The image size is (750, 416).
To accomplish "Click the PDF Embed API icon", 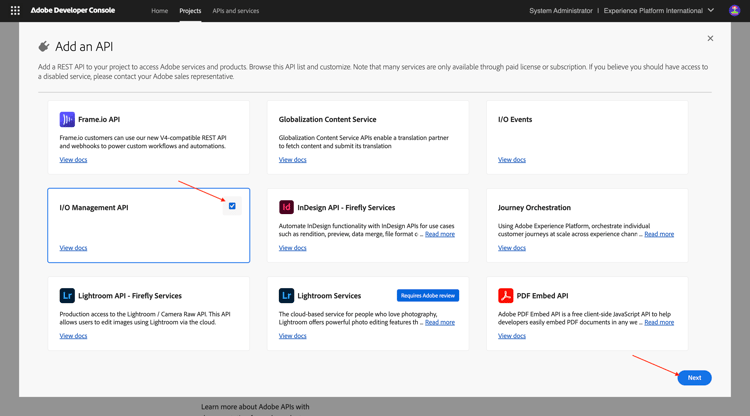I will click(506, 296).
